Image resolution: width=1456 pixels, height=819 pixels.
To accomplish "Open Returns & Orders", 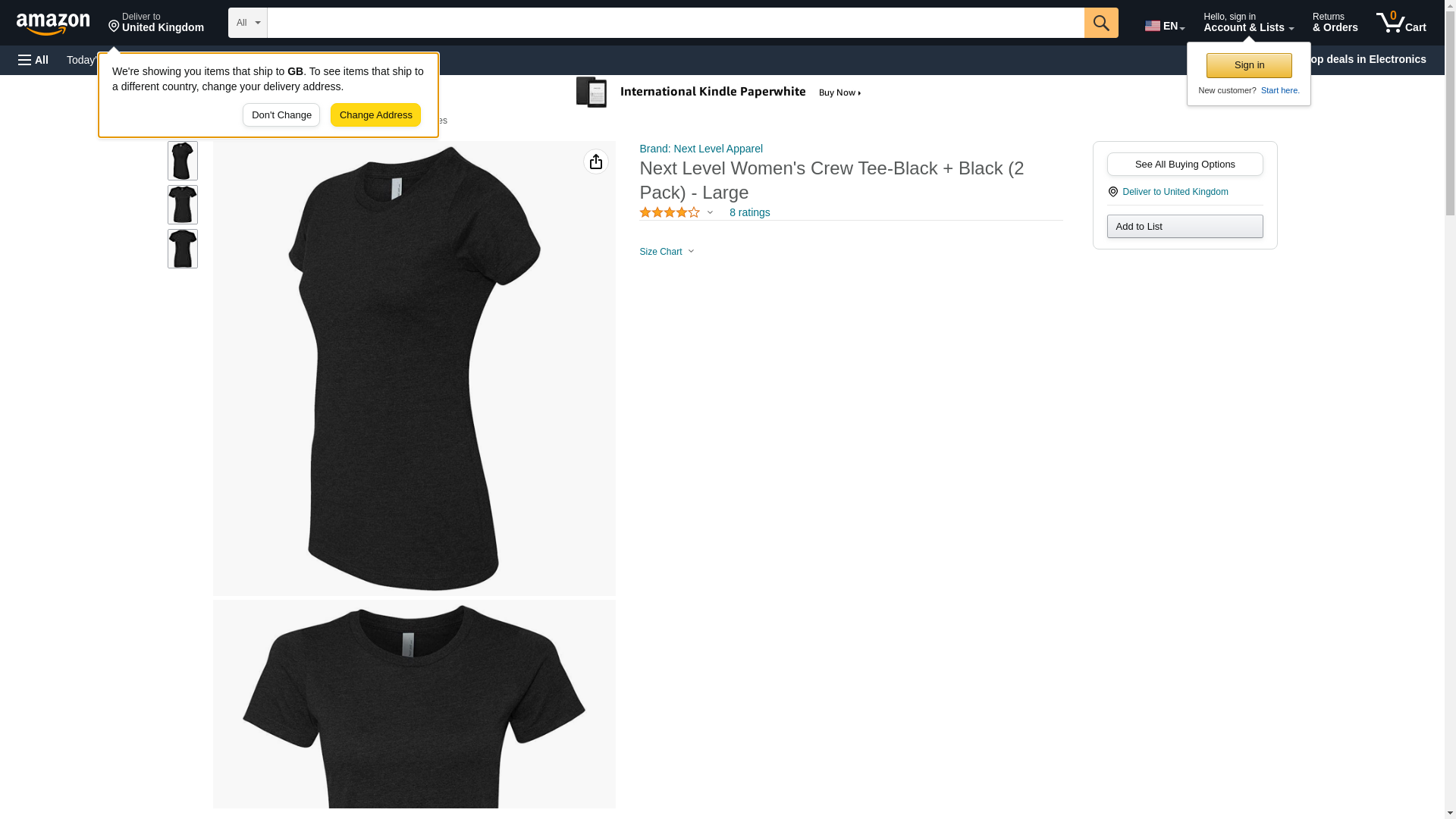I will click(x=1335, y=23).
